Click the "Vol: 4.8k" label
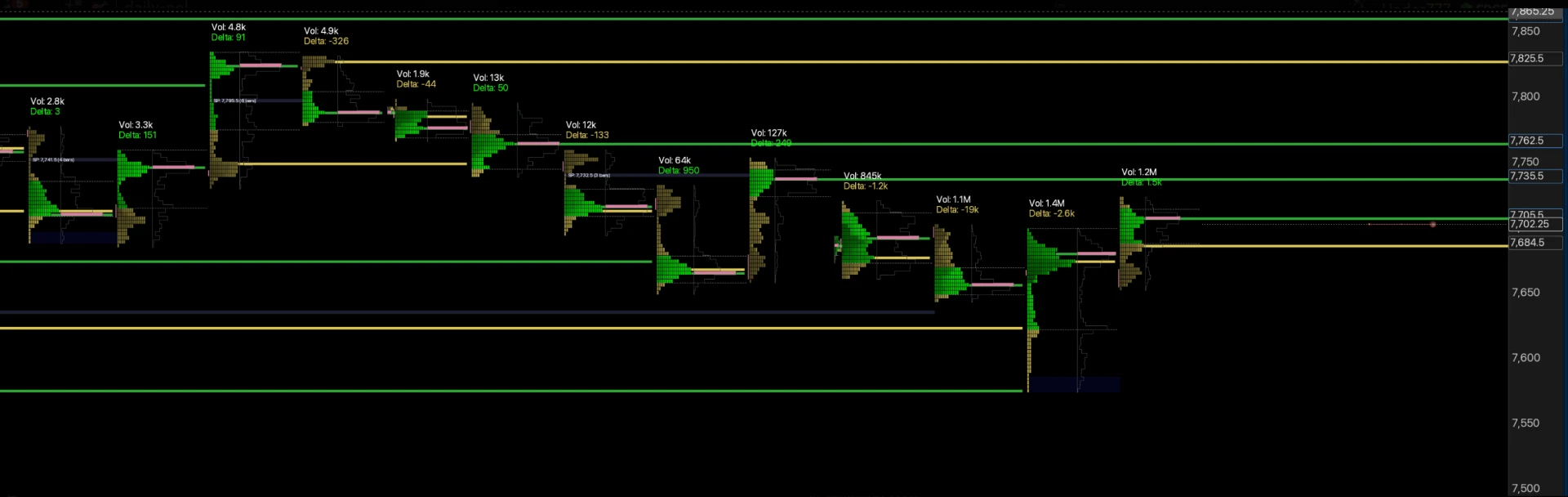Image resolution: width=1568 pixels, height=497 pixels. click(x=229, y=27)
